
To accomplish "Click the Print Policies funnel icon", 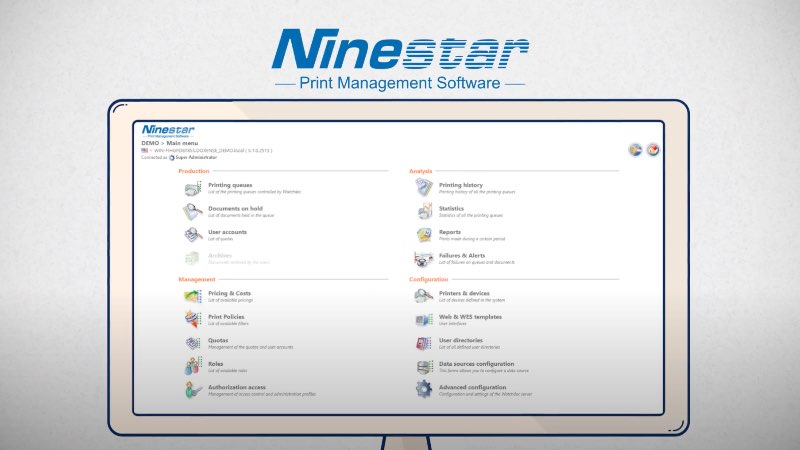I will click(193, 319).
